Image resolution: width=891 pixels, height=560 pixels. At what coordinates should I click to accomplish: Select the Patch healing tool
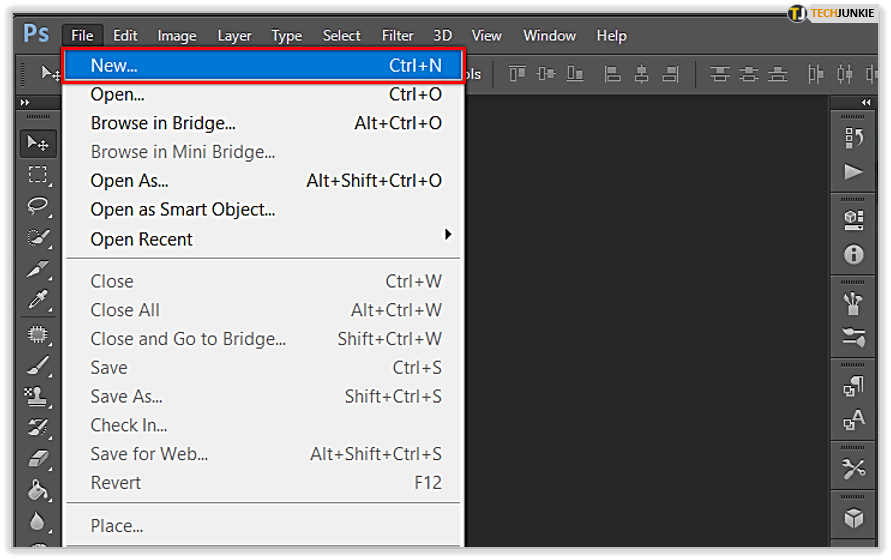pyautogui.click(x=38, y=334)
